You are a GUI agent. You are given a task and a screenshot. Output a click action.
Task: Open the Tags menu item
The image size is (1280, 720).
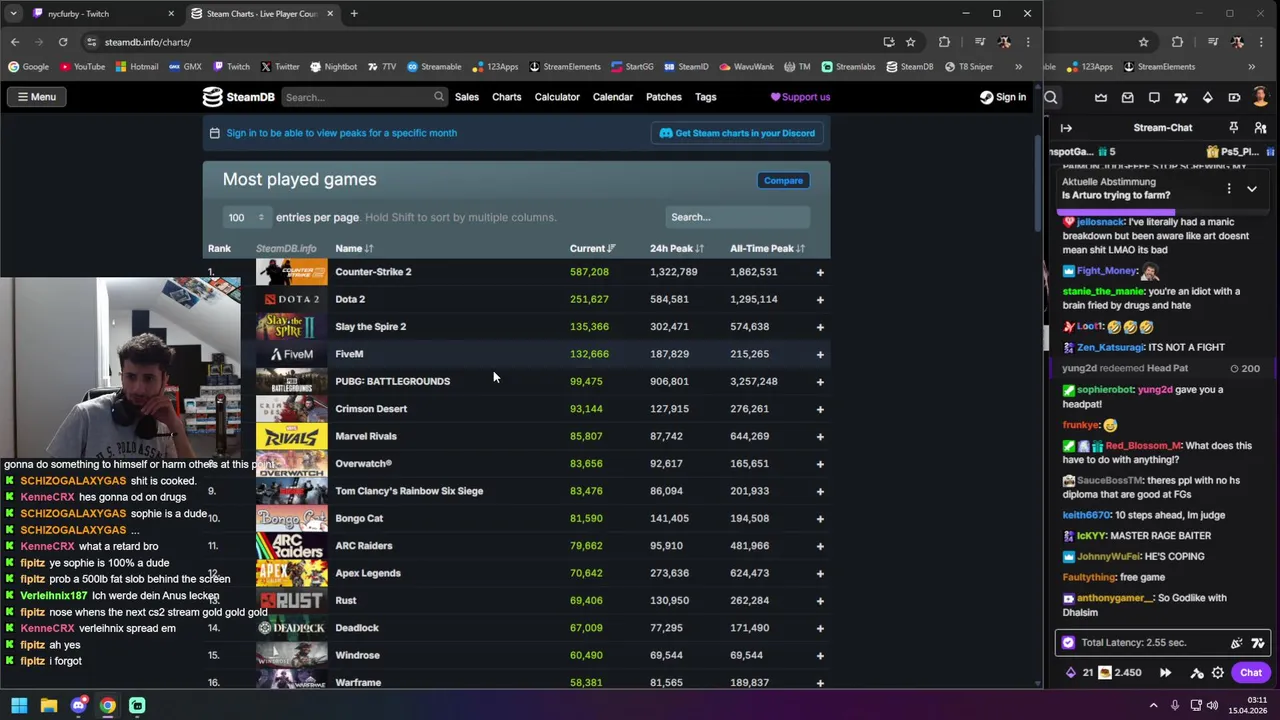(706, 97)
